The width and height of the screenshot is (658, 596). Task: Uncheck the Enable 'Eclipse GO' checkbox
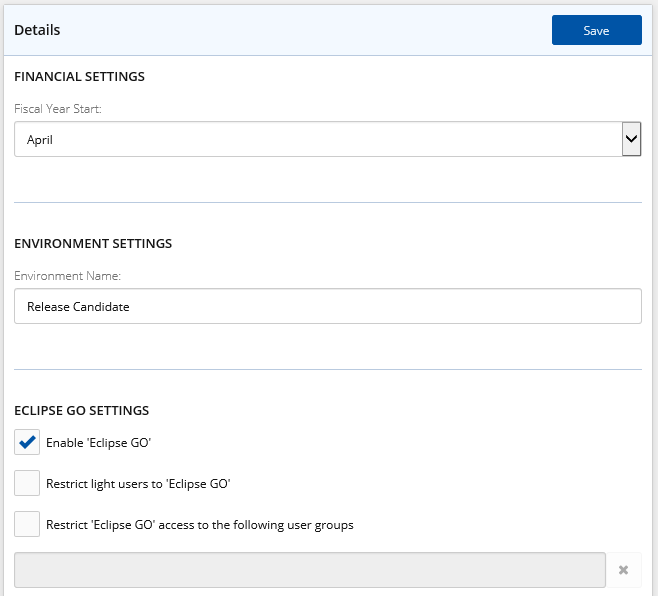[27, 442]
